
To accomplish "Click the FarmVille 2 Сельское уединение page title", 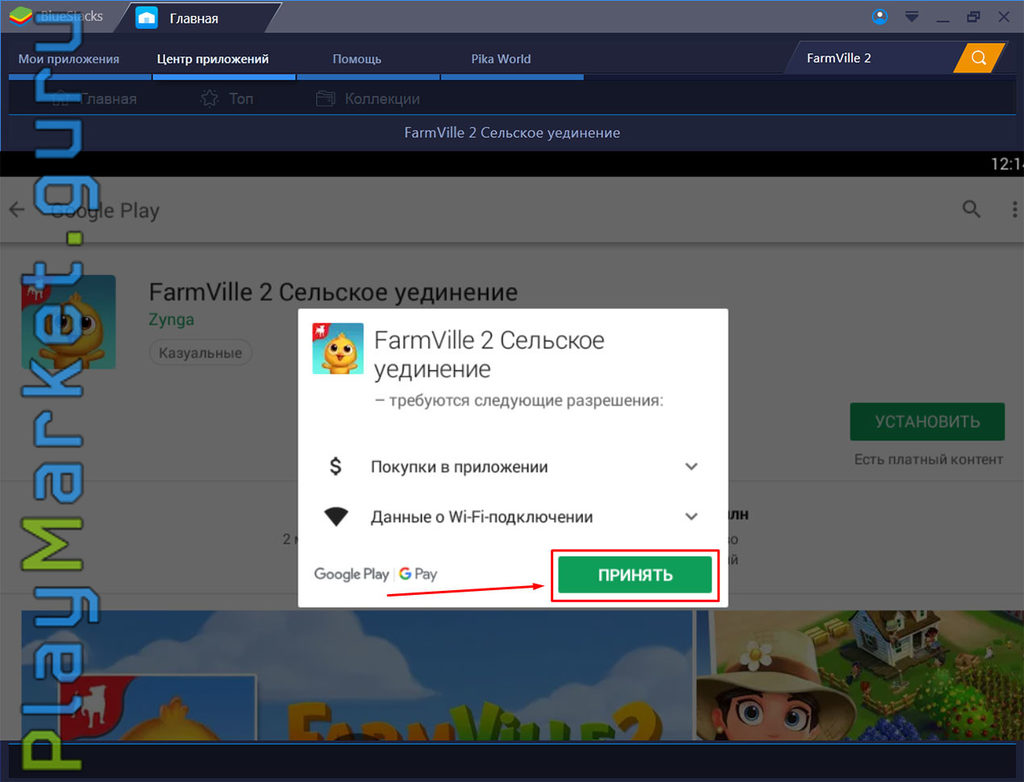I will point(333,292).
